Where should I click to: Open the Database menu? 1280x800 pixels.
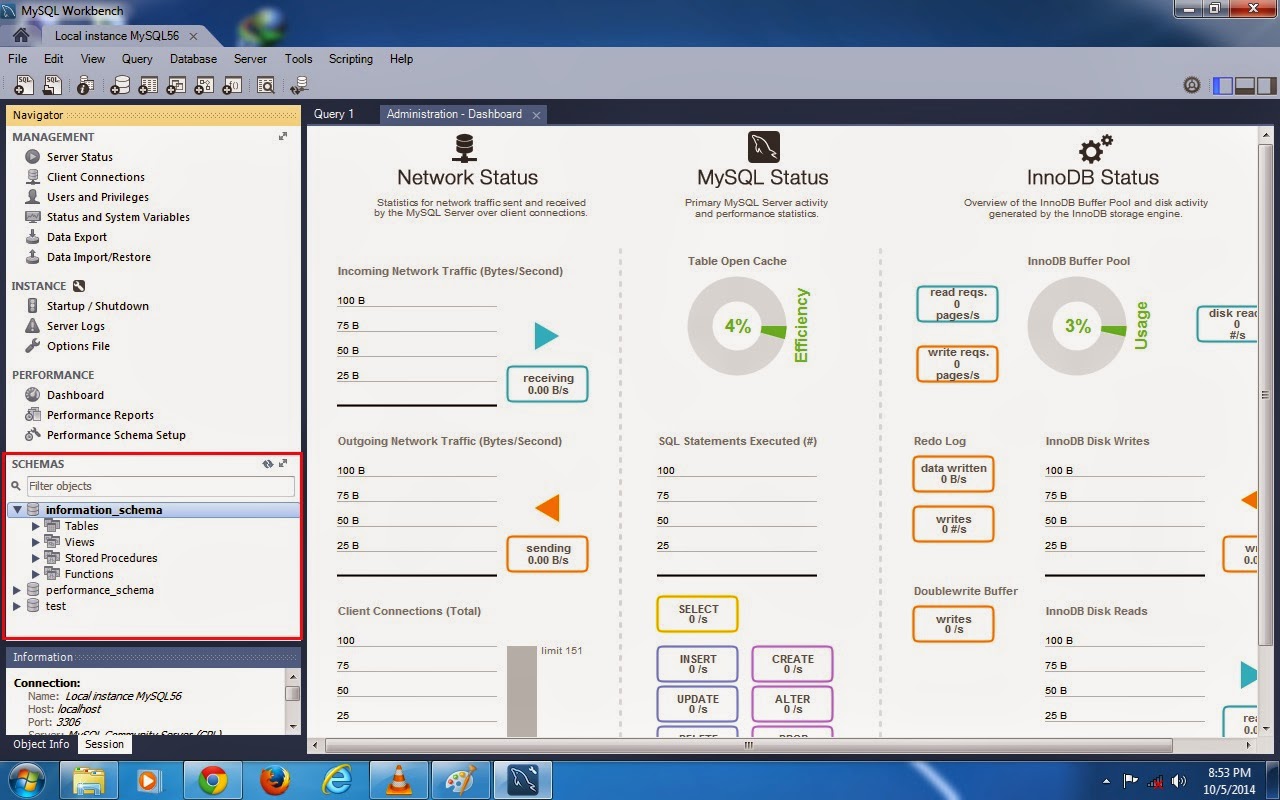[194, 59]
